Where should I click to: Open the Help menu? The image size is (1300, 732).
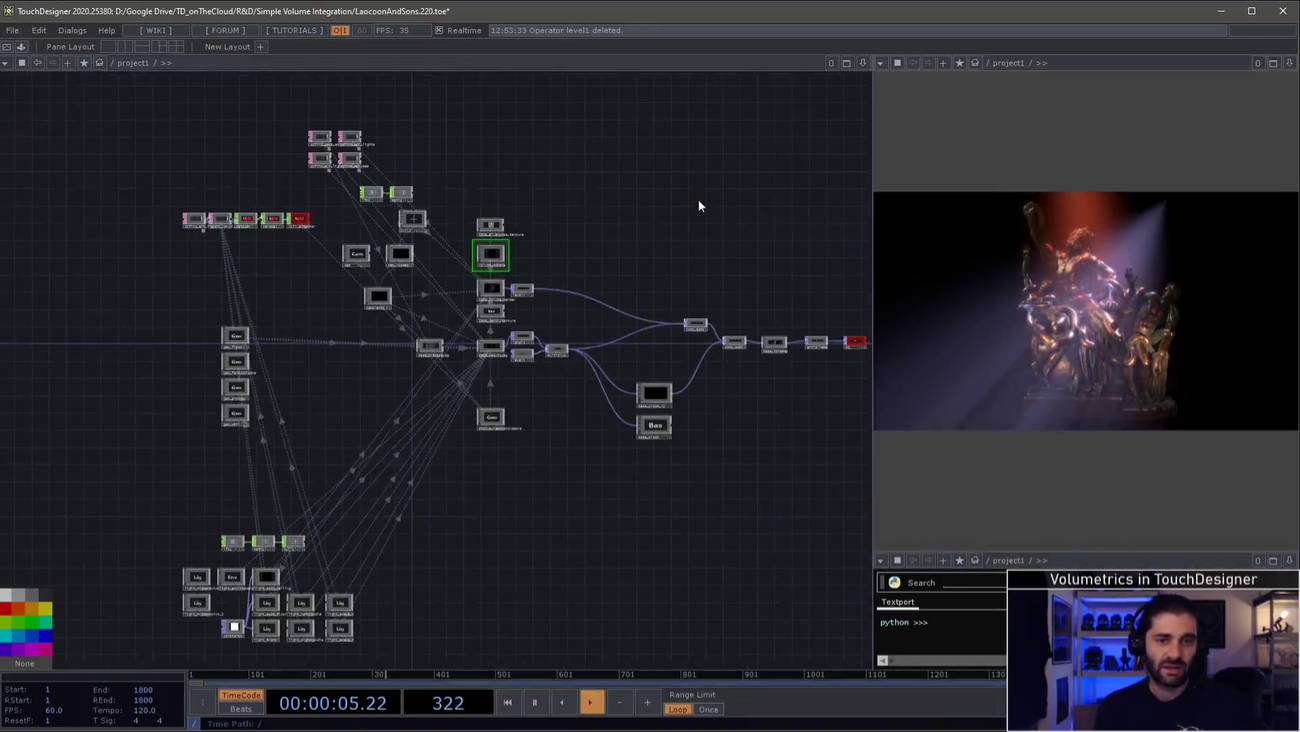(106, 30)
